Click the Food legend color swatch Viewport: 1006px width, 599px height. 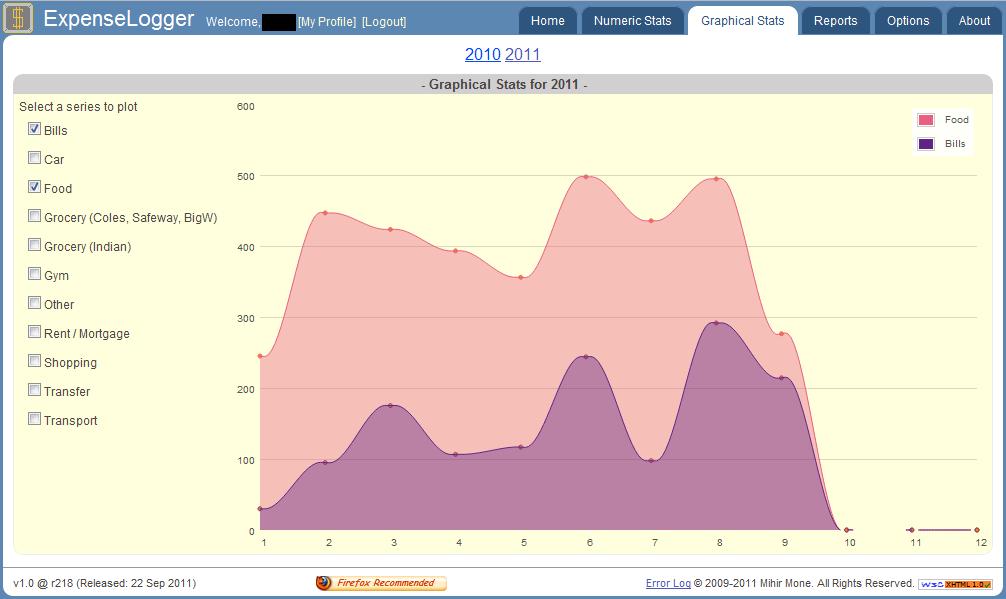click(926, 120)
